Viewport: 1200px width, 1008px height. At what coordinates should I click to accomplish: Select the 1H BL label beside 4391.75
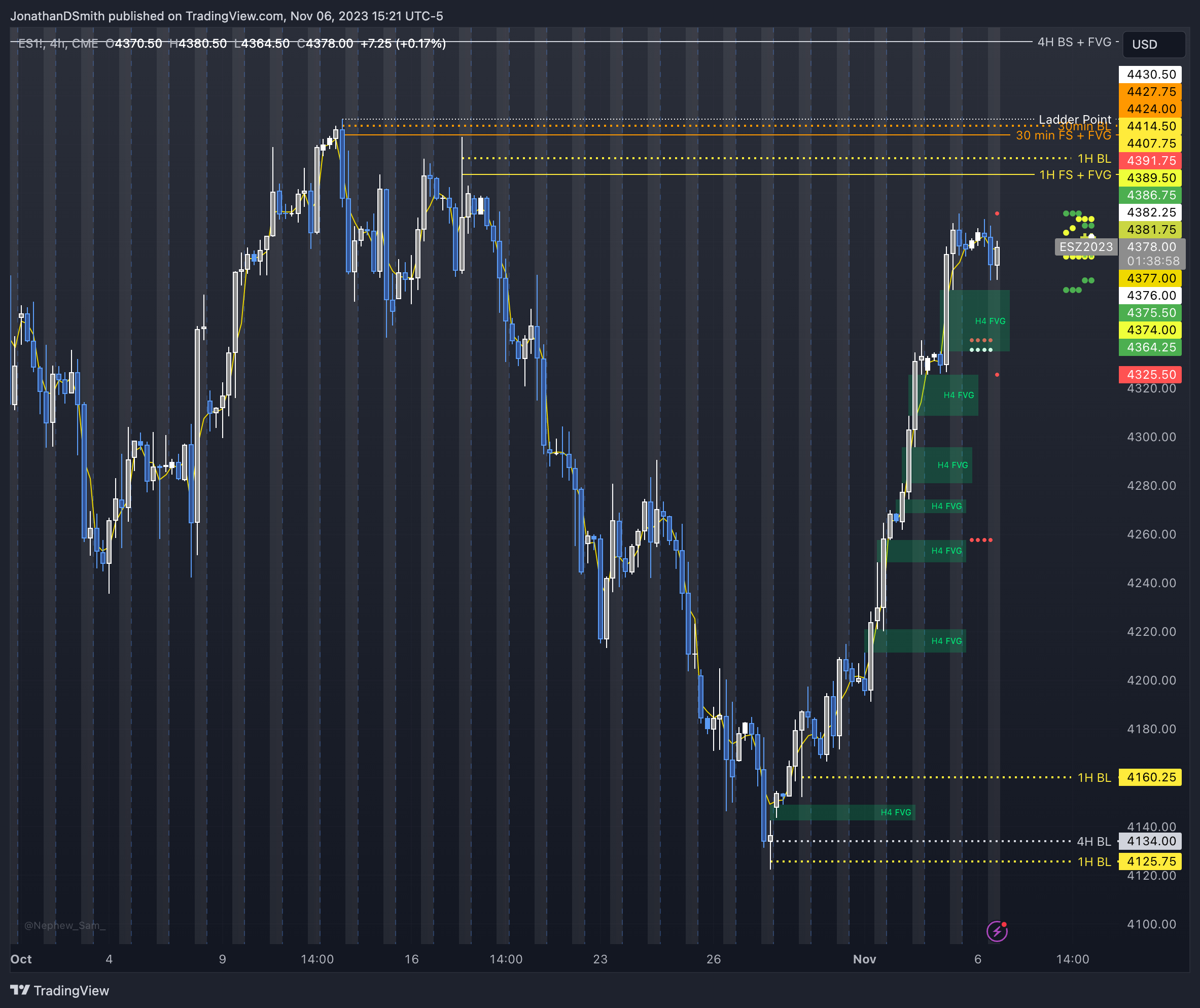[1095, 159]
